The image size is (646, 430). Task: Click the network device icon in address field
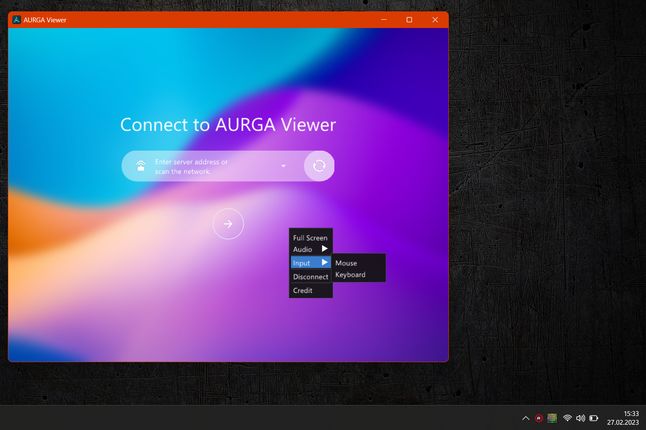coord(141,166)
